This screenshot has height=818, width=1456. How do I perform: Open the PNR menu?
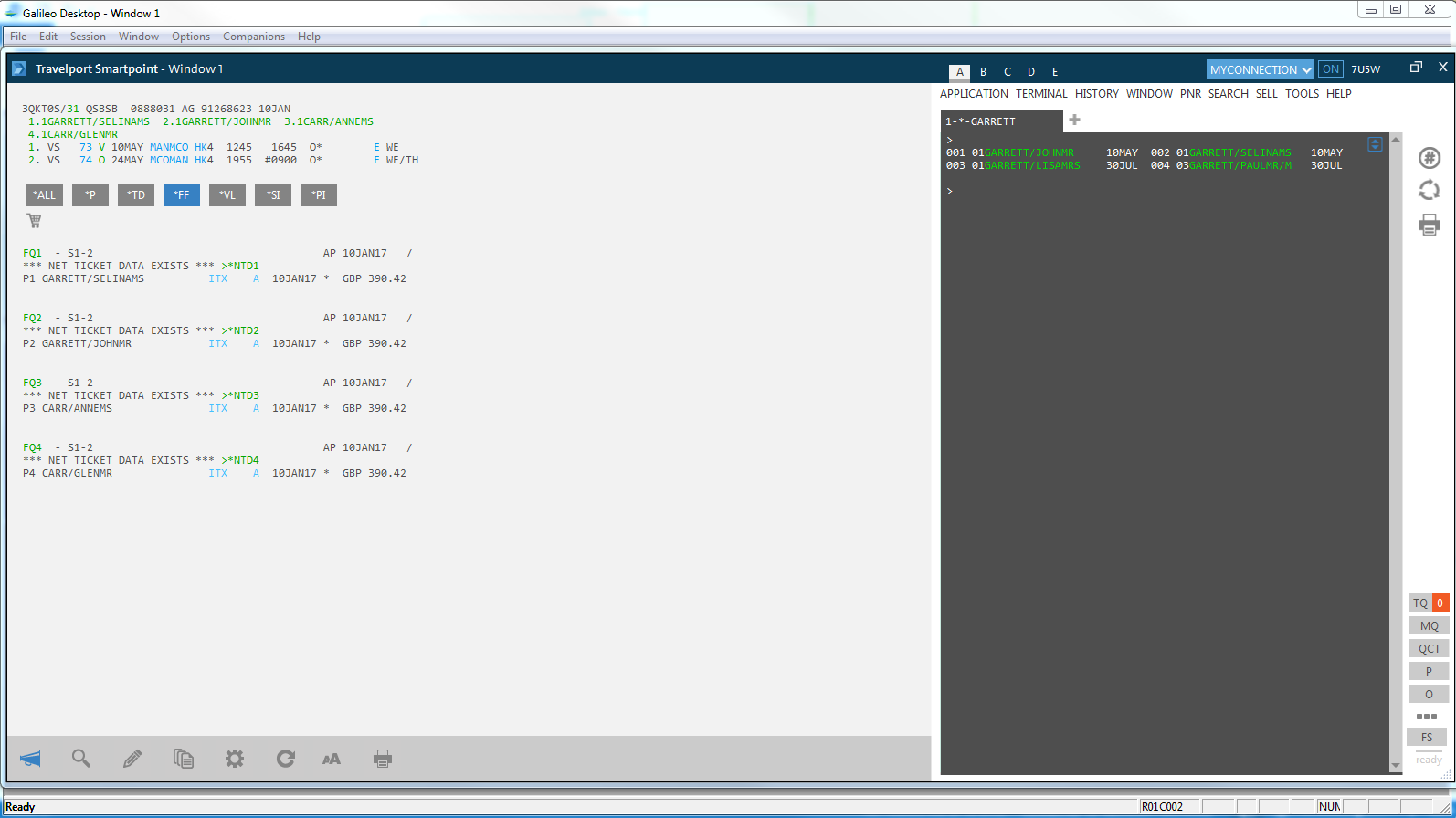click(1190, 94)
